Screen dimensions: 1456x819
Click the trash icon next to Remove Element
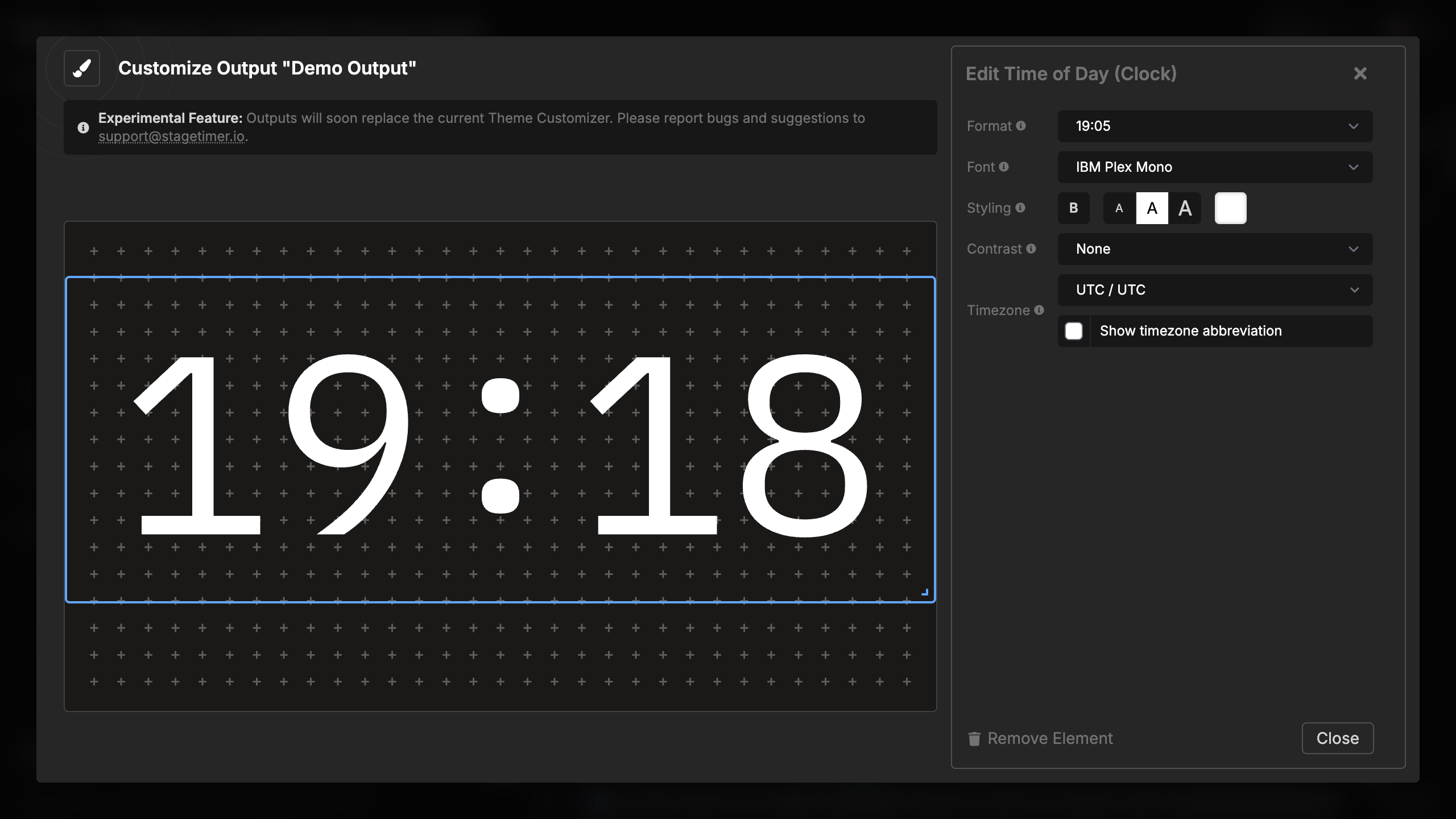(x=974, y=738)
